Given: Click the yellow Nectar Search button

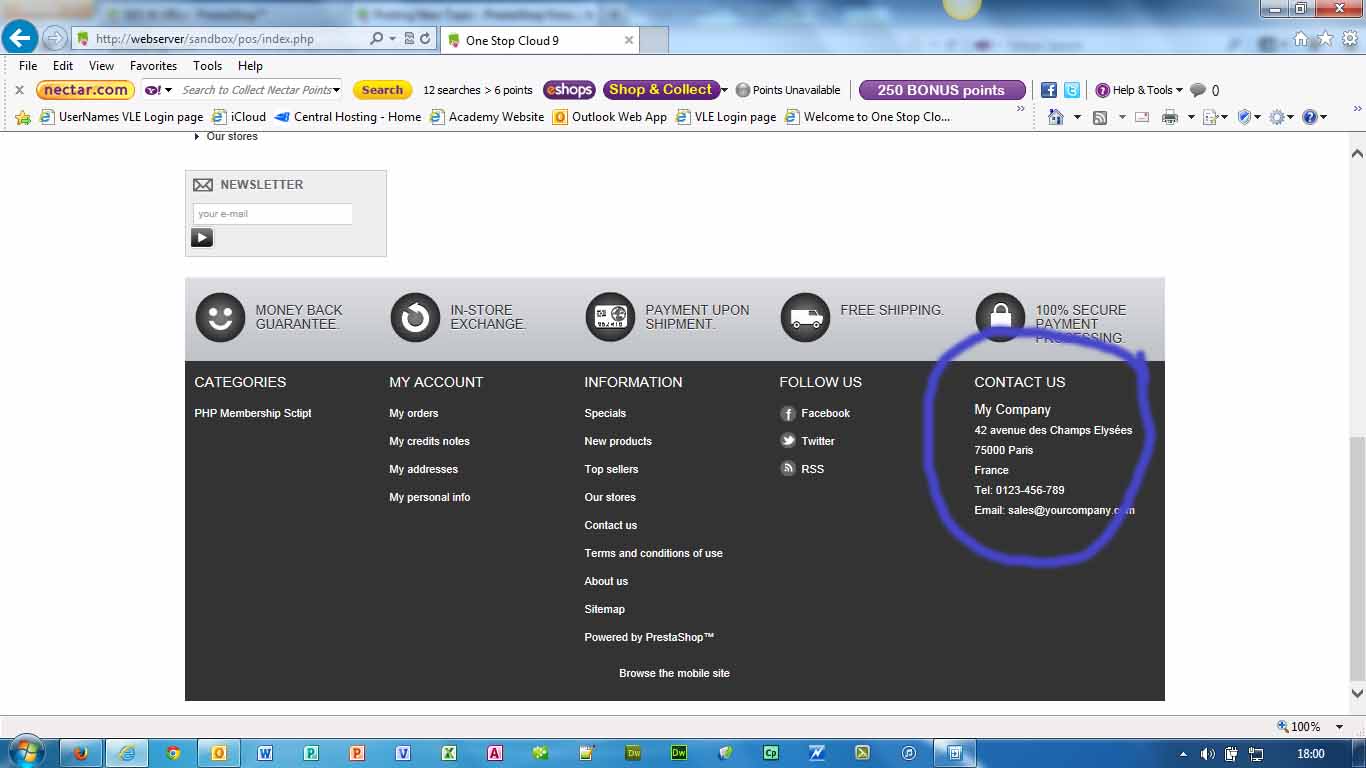Looking at the screenshot, I should coord(382,90).
